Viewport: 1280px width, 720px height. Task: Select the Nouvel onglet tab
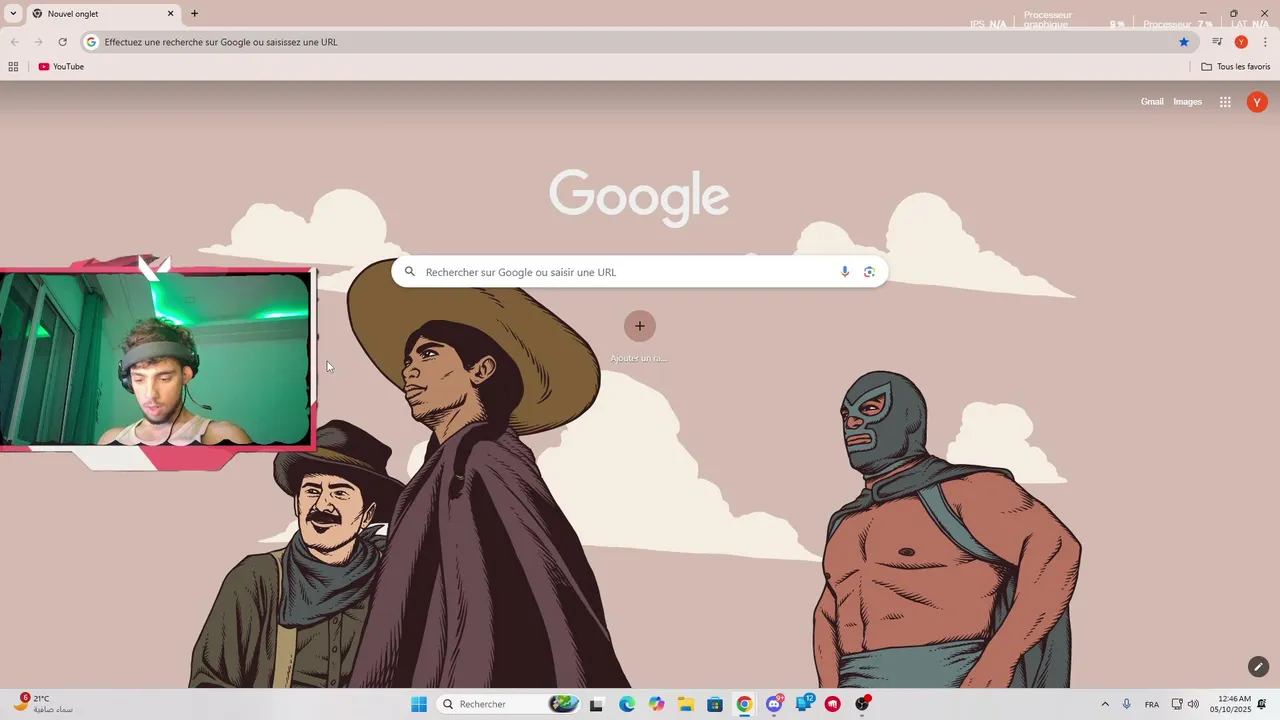pyautogui.click(x=103, y=14)
